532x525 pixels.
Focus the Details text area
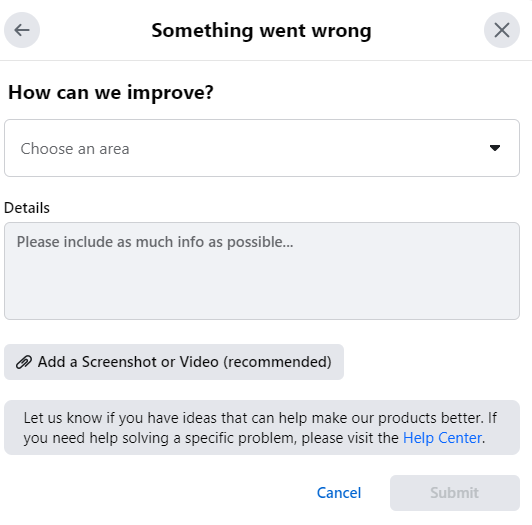coord(262,271)
